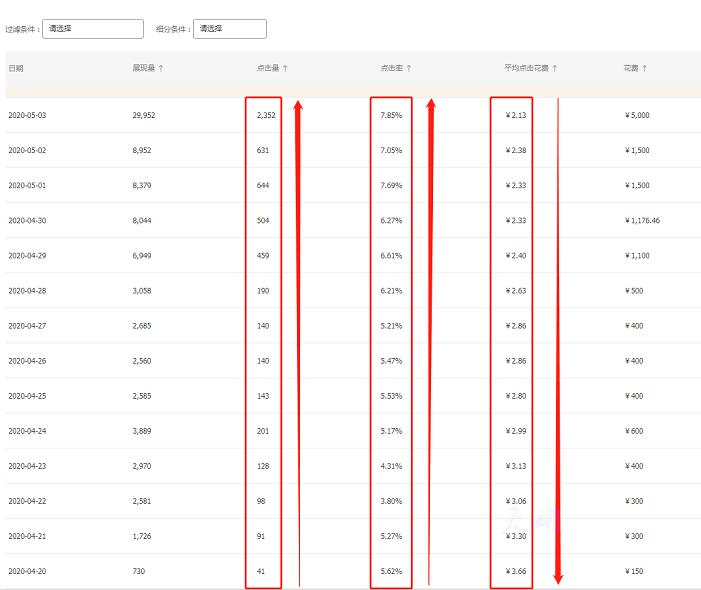The width and height of the screenshot is (701, 590).
Task: Click the clicks value 631
Action: tap(263, 150)
